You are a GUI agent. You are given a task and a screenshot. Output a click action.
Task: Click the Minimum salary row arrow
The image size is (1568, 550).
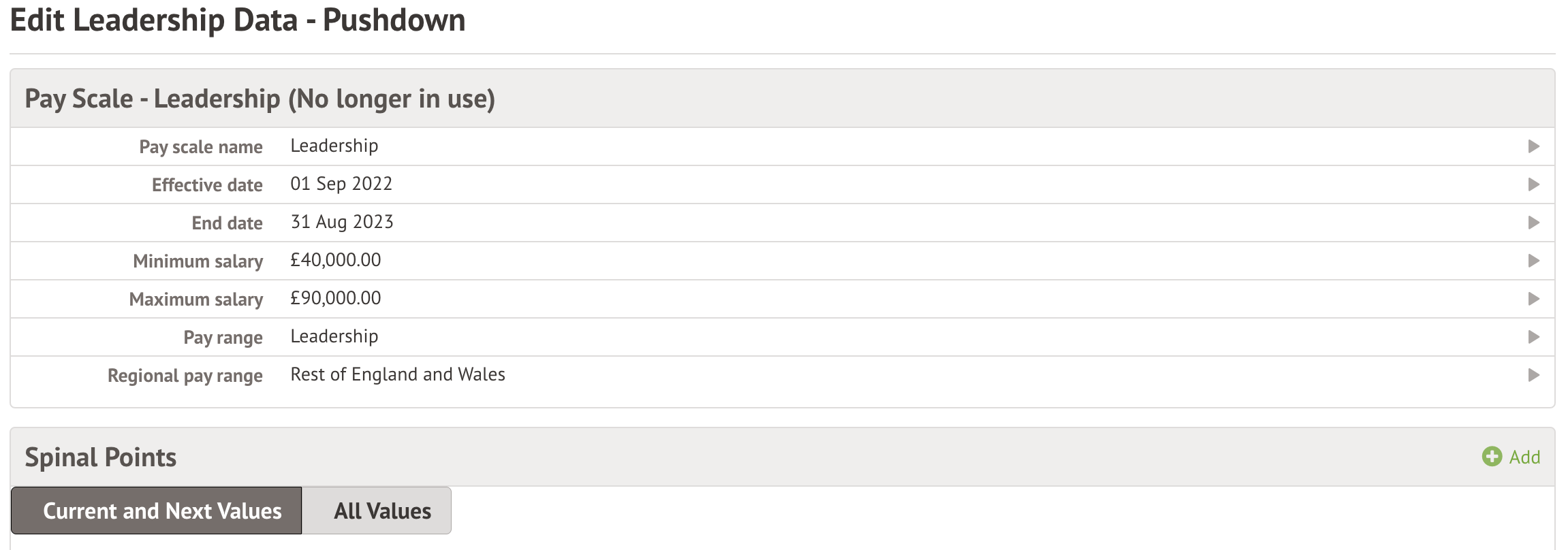1534,261
